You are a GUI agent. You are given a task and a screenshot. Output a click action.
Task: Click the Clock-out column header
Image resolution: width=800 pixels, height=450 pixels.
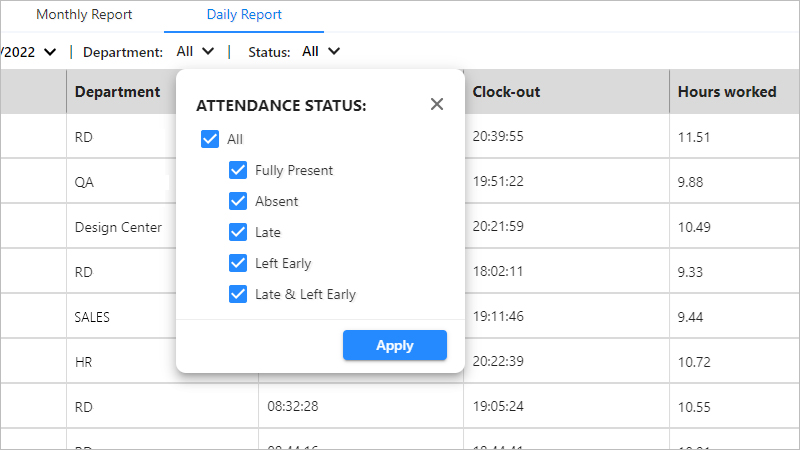point(506,92)
